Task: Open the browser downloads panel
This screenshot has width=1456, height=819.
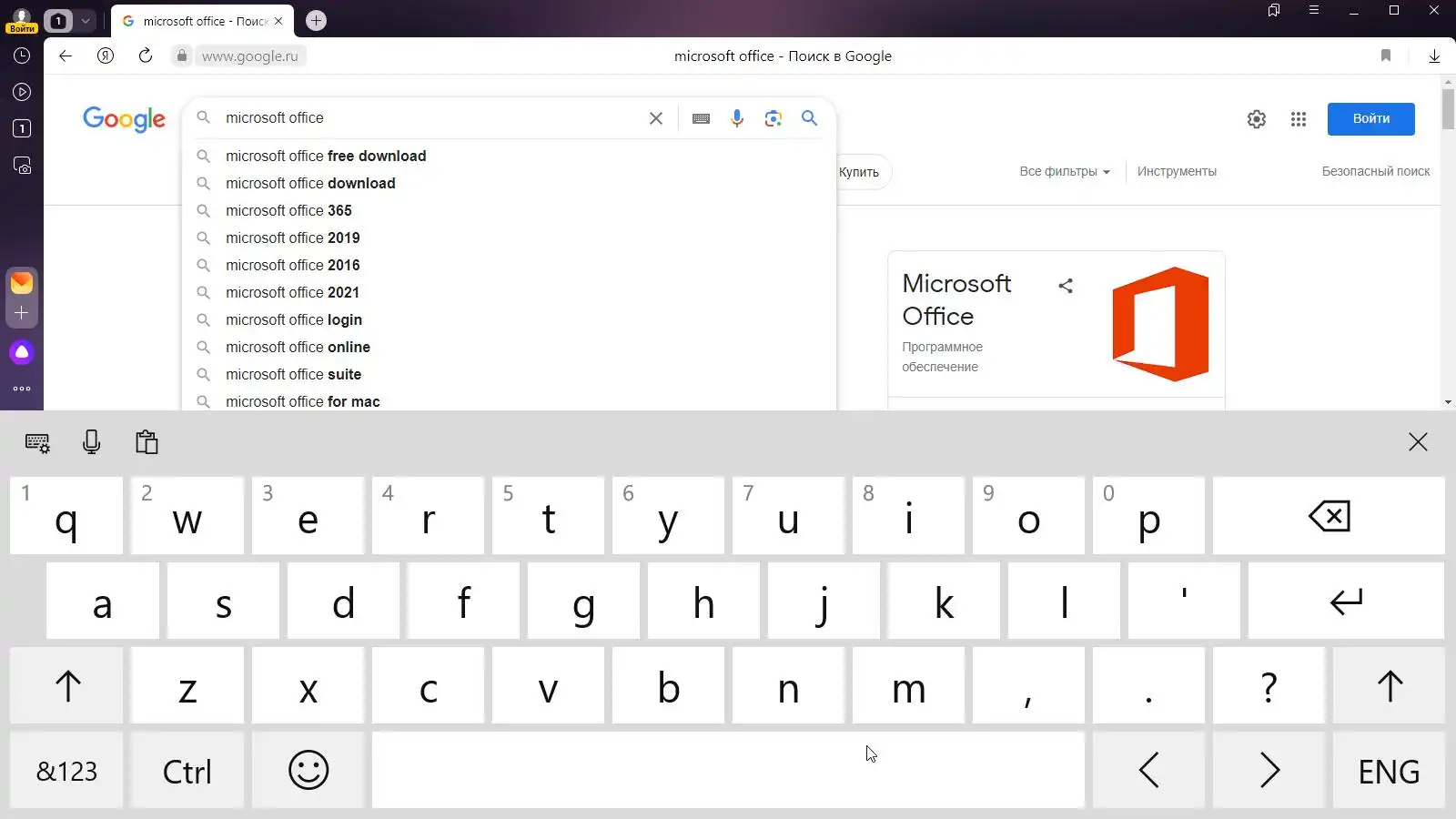Action: [1434, 56]
